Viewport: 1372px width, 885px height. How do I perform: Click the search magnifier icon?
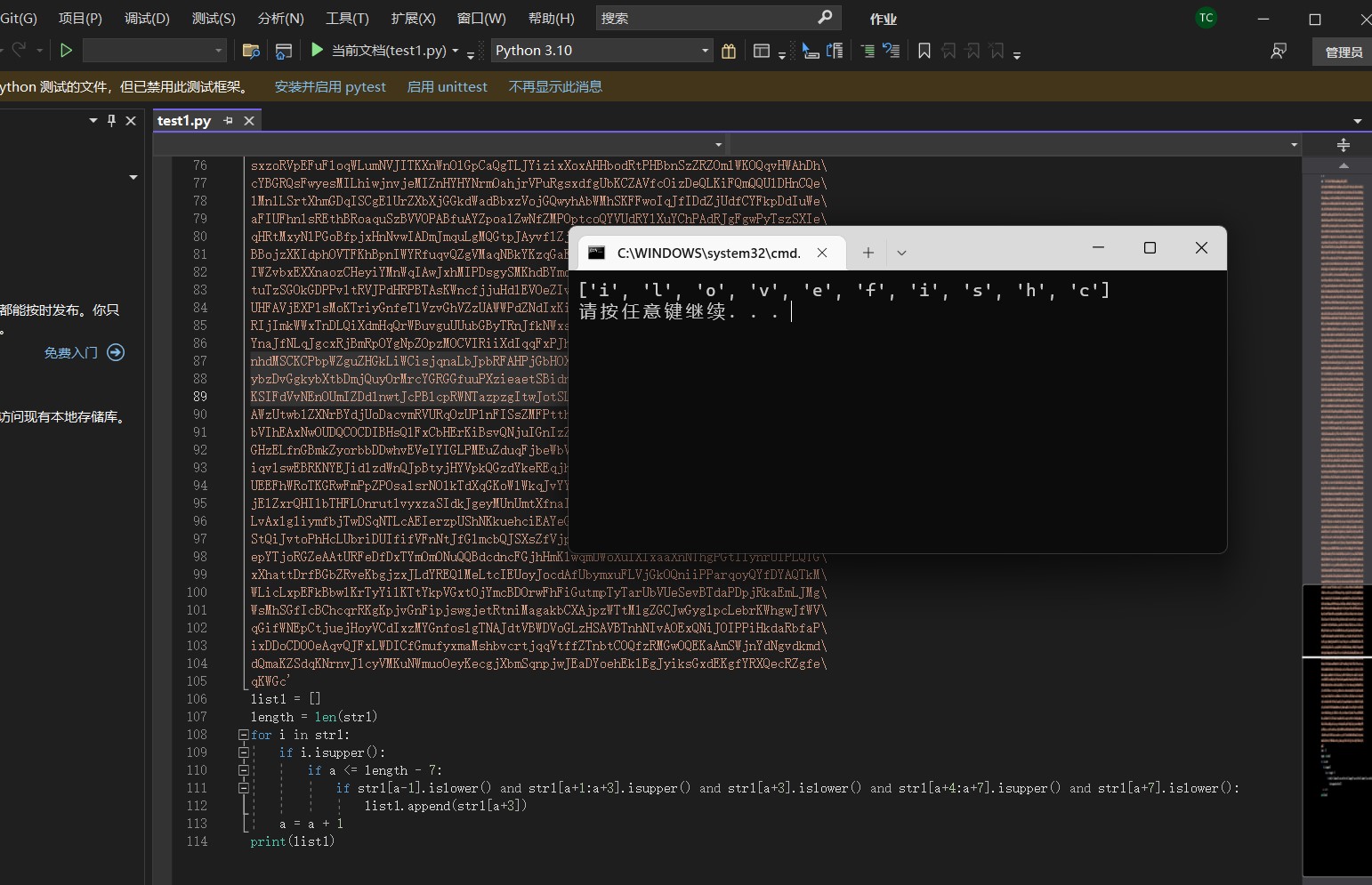pos(825,17)
